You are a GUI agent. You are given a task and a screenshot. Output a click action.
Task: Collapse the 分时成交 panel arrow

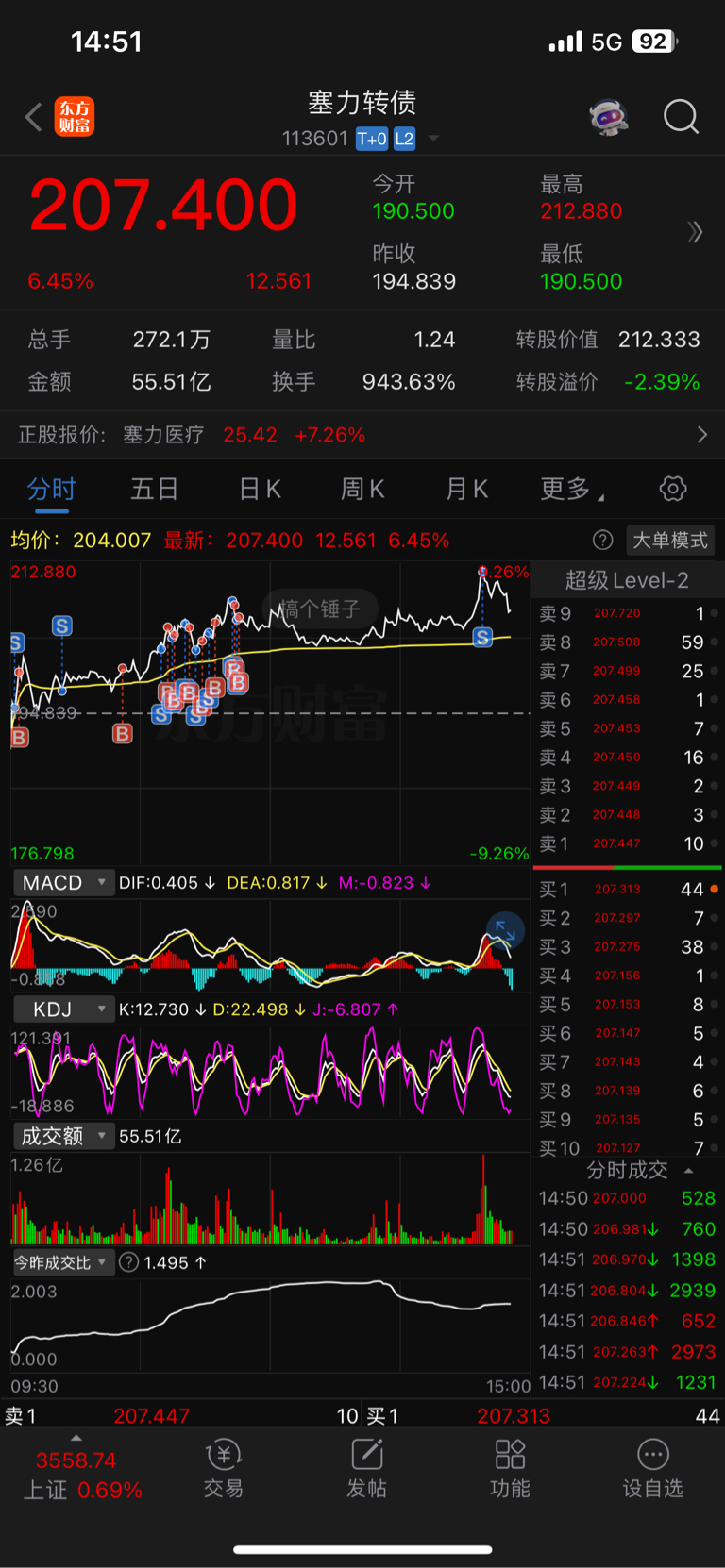(x=689, y=1171)
